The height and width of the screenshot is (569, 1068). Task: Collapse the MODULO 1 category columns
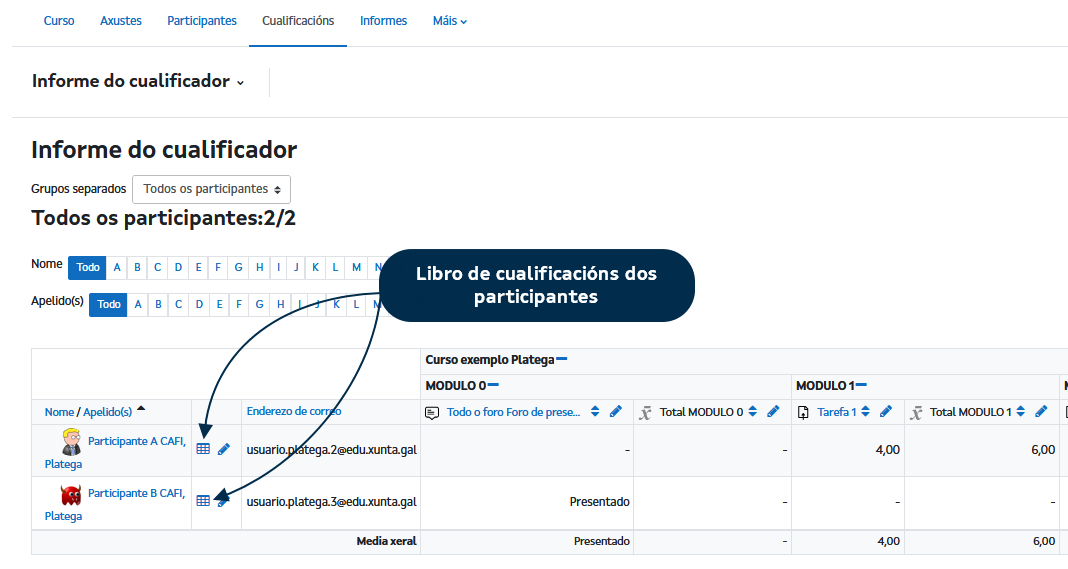pyautogui.click(x=862, y=385)
